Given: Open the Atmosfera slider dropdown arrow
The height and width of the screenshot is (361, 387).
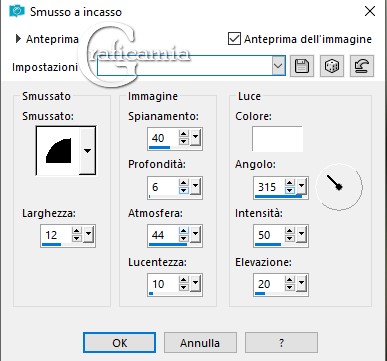Looking at the screenshot, I should click(195, 234).
